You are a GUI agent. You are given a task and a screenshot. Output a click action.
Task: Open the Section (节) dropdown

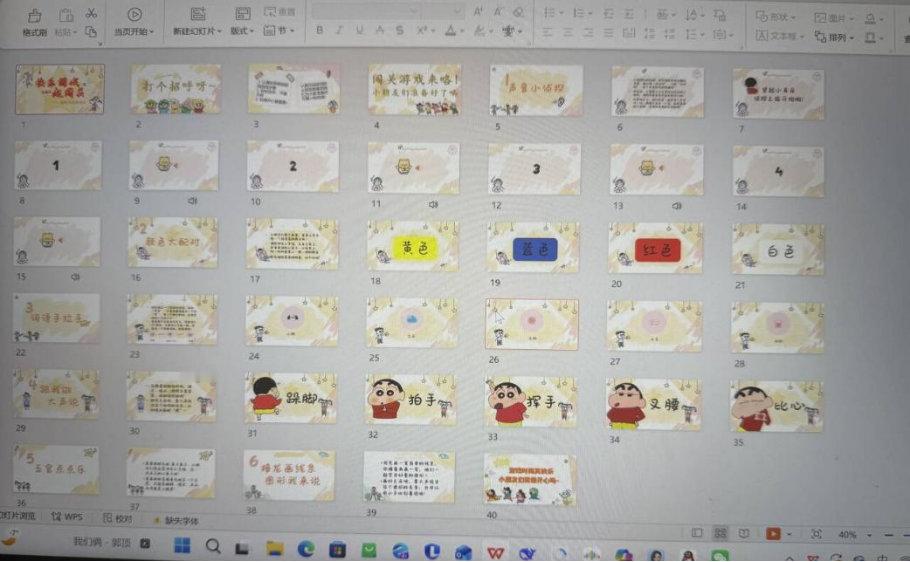279,30
